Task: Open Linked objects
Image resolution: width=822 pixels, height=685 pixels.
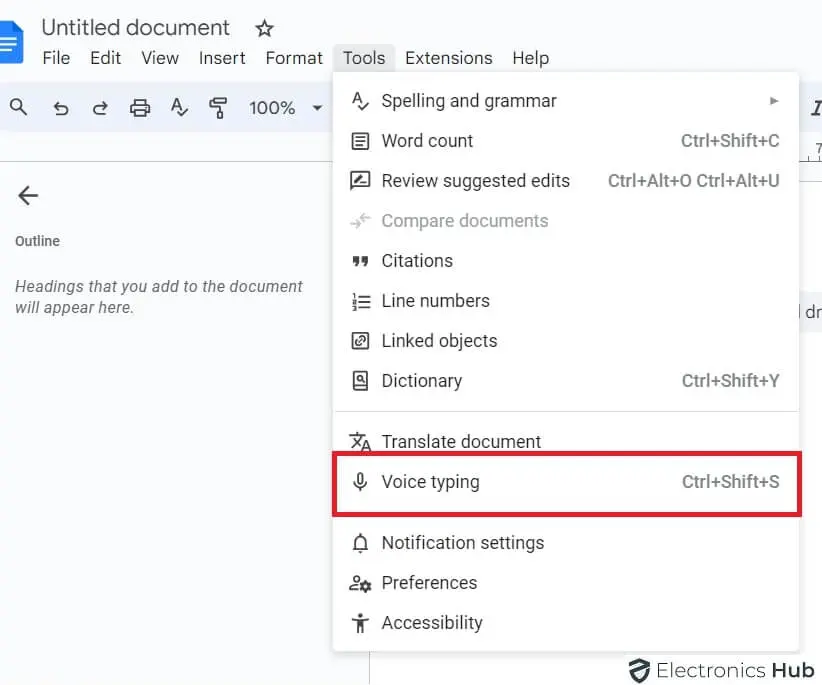Action: click(x=566, y=341)
